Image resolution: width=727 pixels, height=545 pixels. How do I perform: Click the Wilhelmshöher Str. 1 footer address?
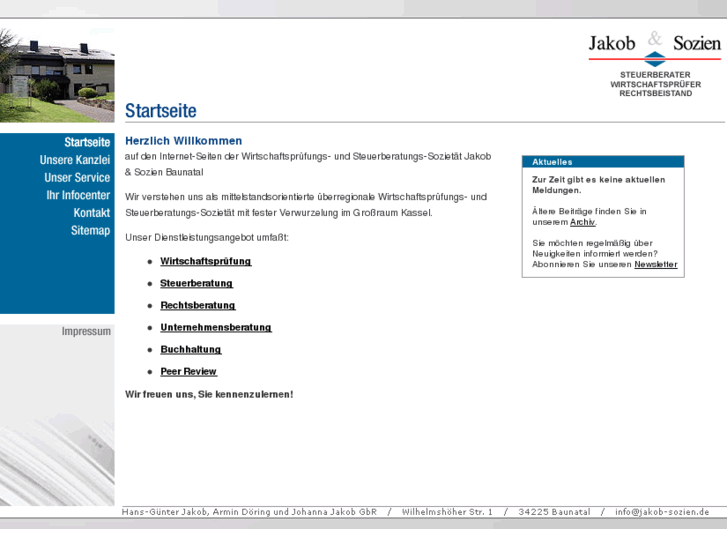pos(446,512)
